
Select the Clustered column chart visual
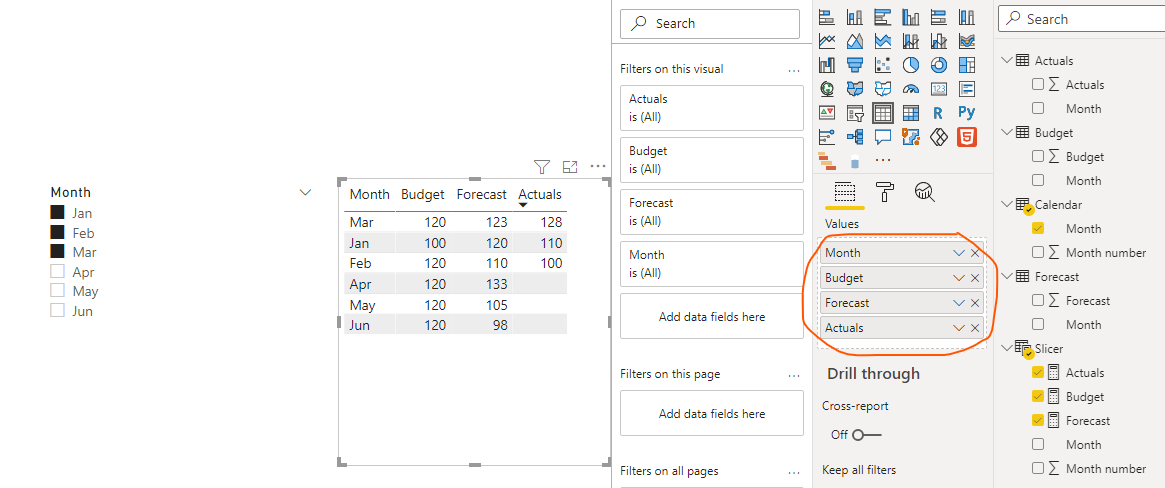[911, 16]
